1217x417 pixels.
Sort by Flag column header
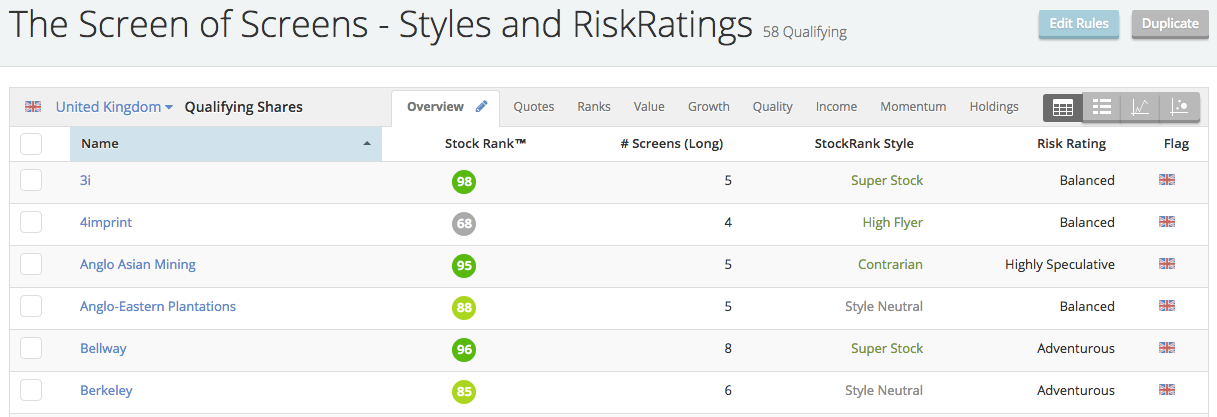point(1176,144)
